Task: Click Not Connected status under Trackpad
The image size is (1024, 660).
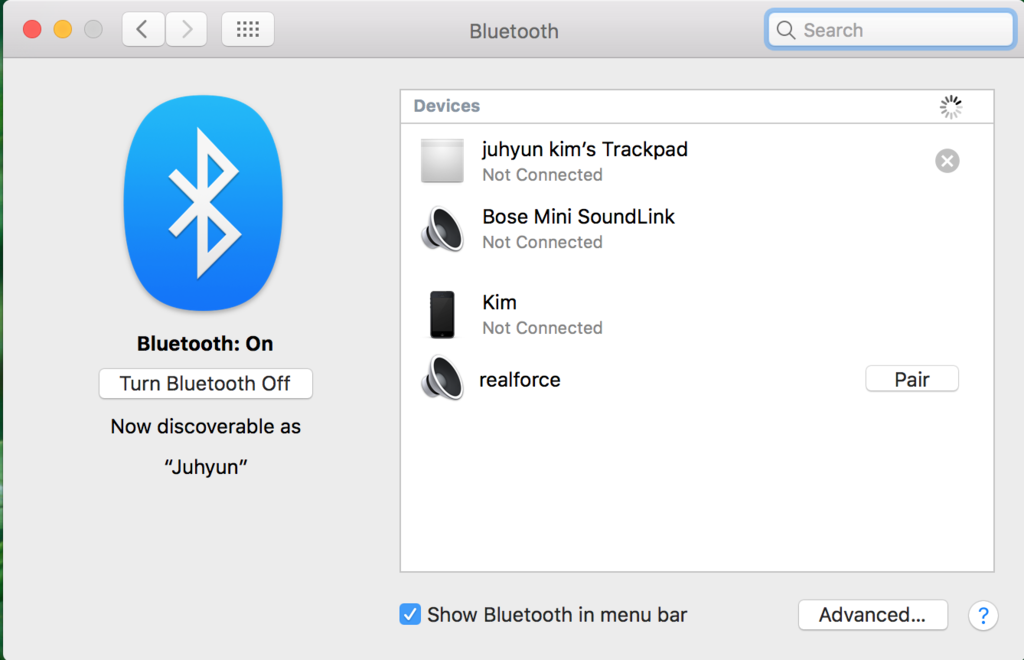Action: [x=542, y=175]
